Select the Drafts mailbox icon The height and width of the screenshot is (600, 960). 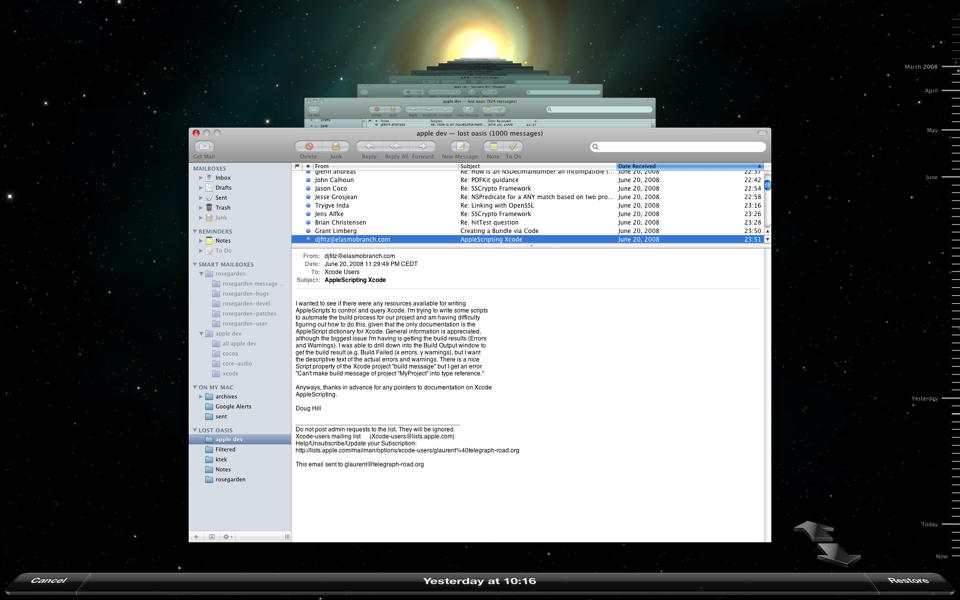pyautogui.click(x=209, y=187)
